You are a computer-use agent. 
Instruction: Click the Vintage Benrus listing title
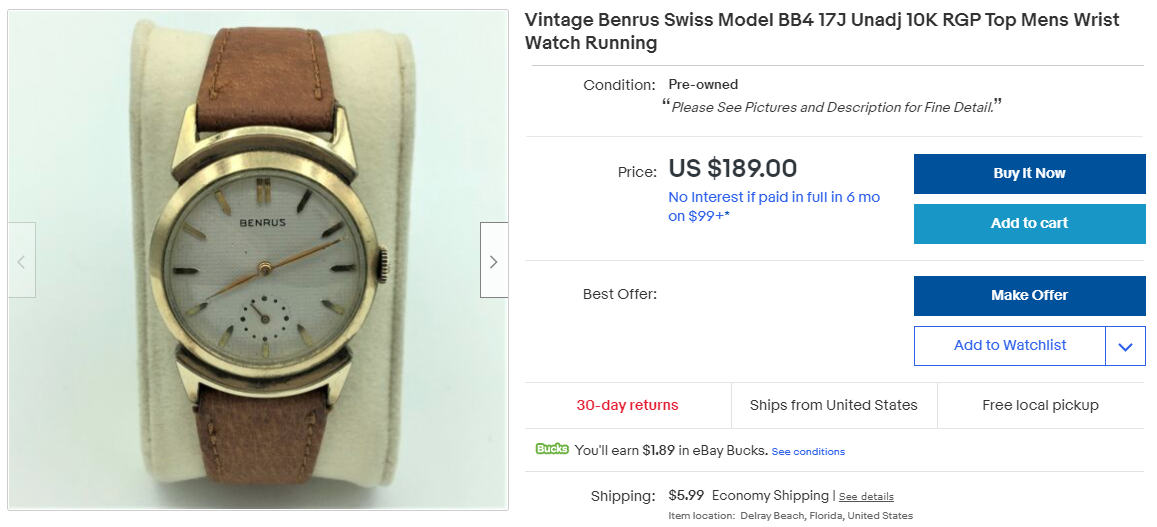(821, 31)
